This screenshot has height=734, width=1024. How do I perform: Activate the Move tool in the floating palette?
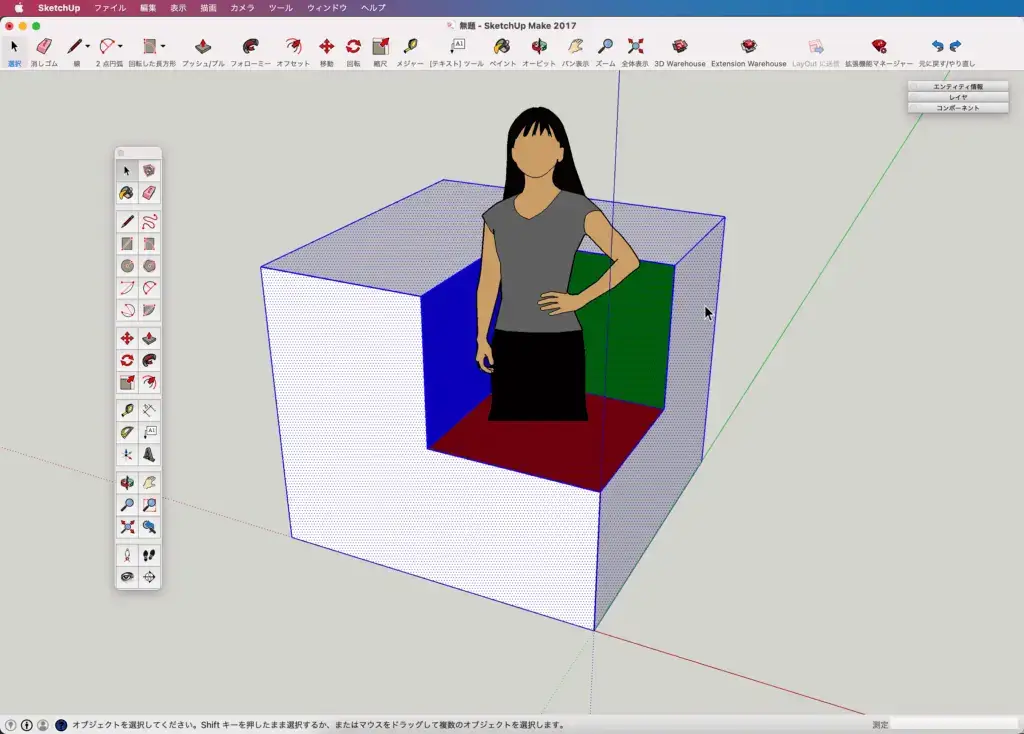[x=127, y=338]
